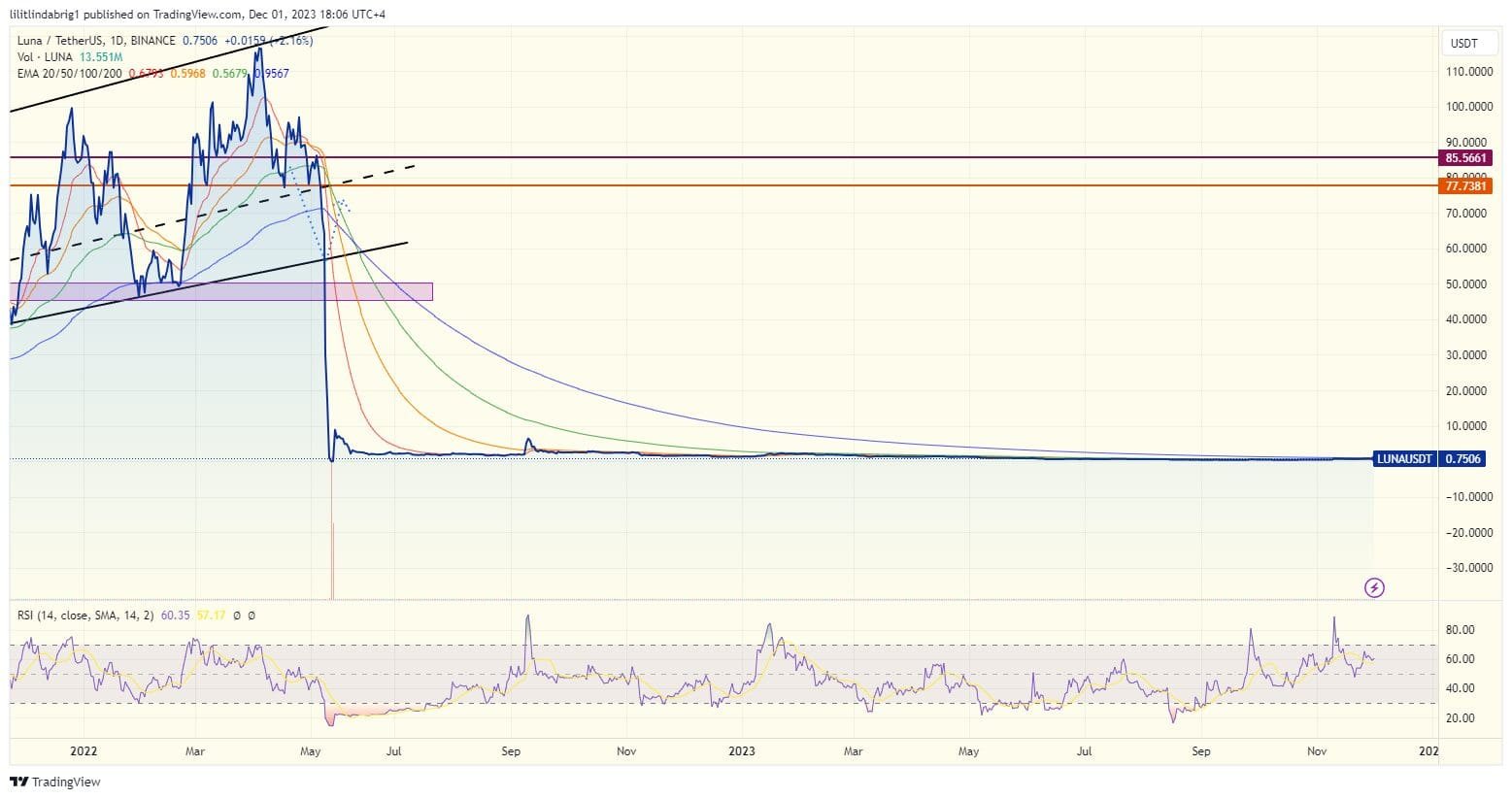Select the EMA 20/50/100/200 indicator legend
Screen dimensions: 1512x799
pyautogui.click(x=70, y=74)
